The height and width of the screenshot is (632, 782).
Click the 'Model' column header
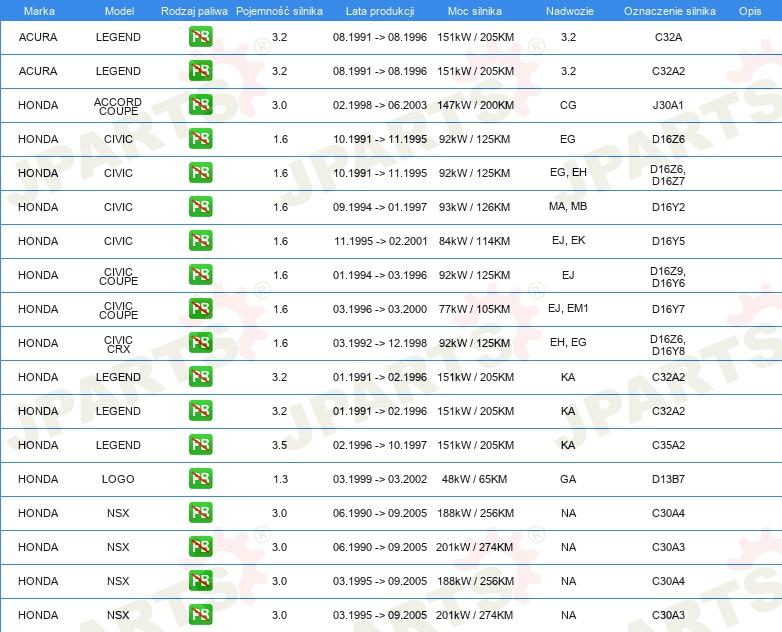coord(119,11)
